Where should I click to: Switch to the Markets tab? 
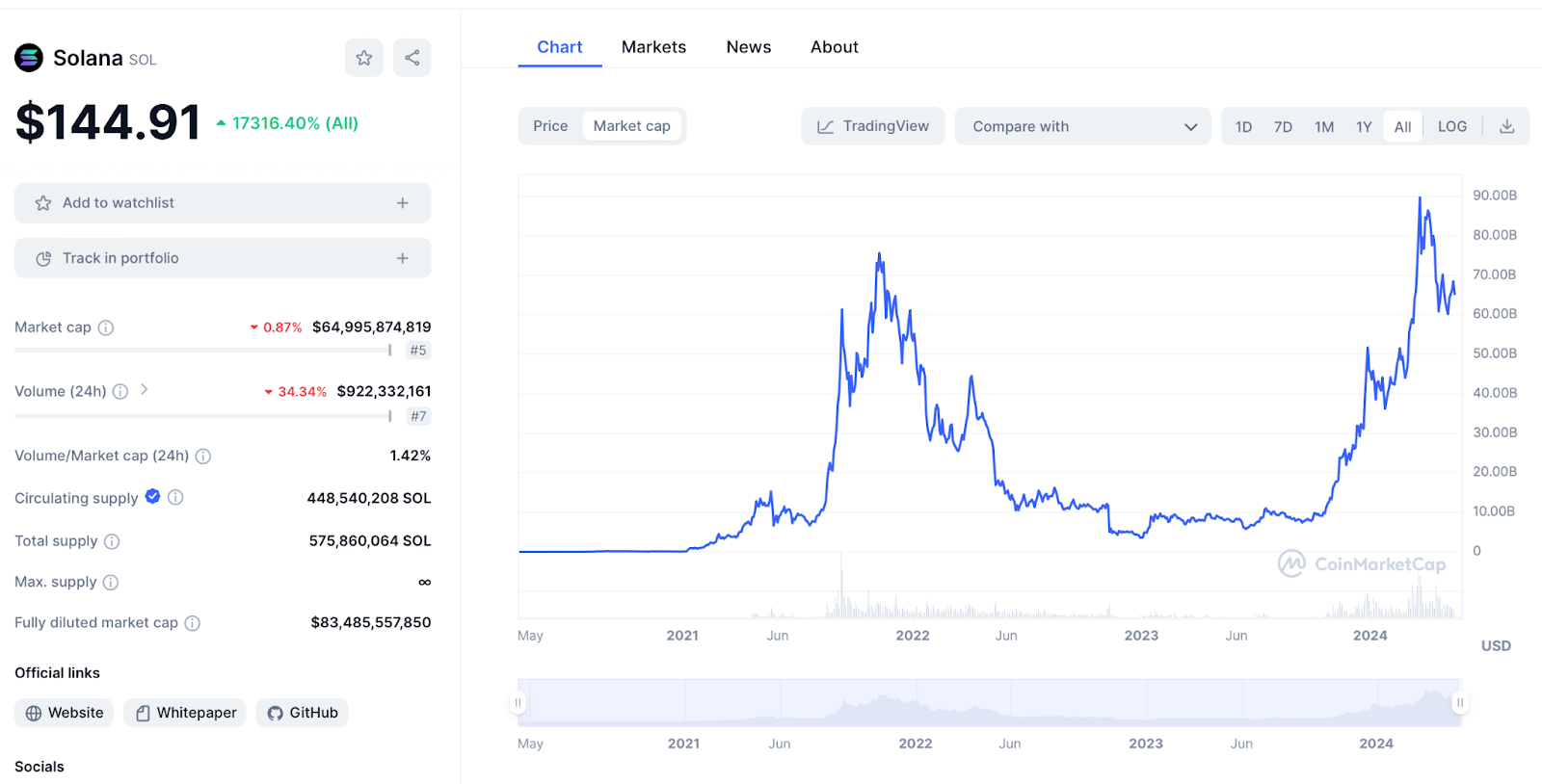pyautogui.click(x=653, y=47)
